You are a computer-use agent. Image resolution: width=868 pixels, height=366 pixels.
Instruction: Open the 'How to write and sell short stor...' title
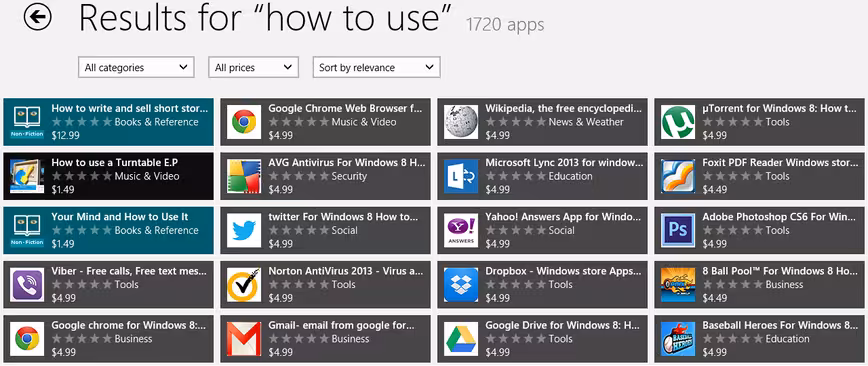tap(130, 109)
